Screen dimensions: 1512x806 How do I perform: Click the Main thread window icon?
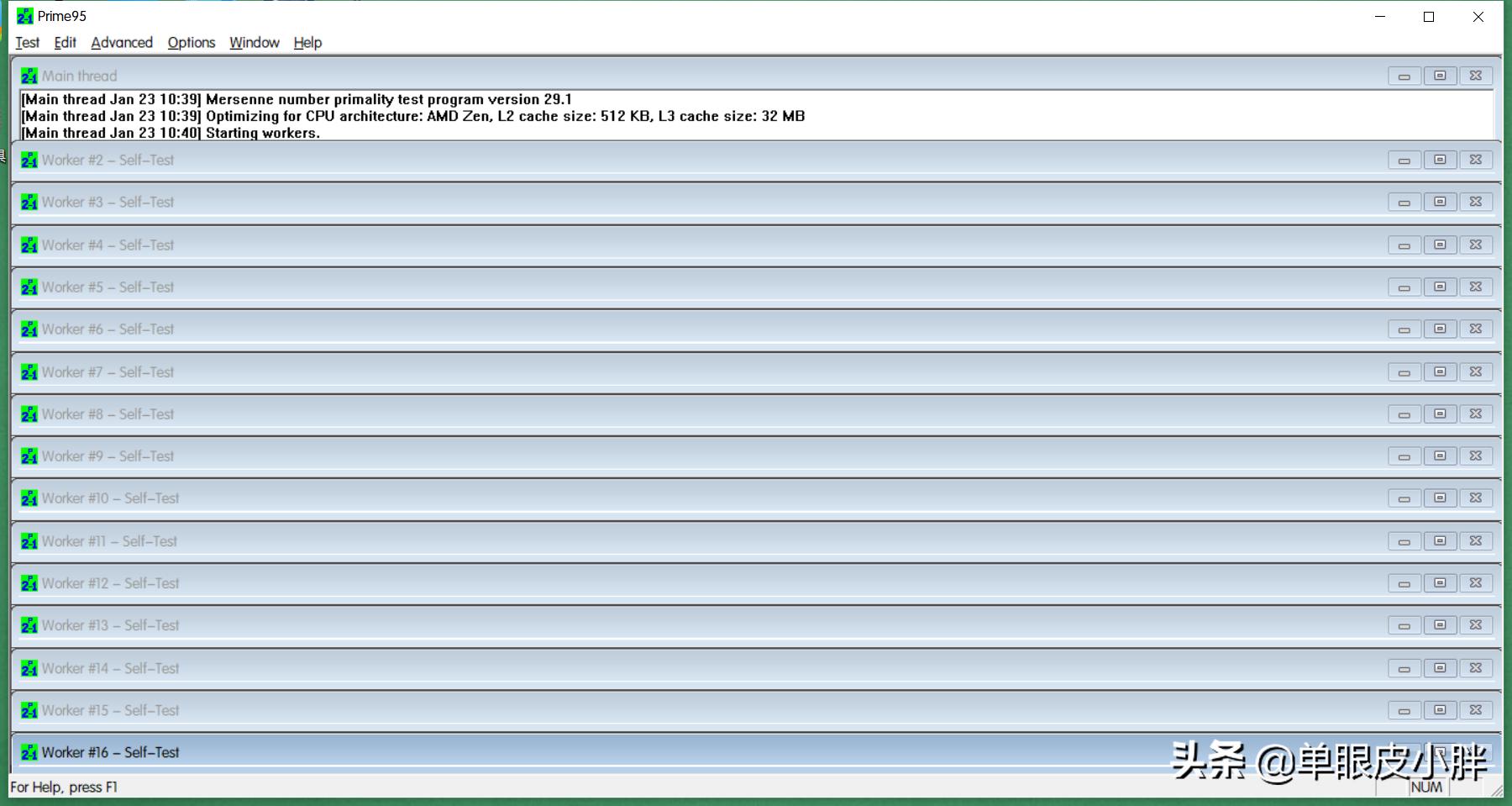(29, 76)
